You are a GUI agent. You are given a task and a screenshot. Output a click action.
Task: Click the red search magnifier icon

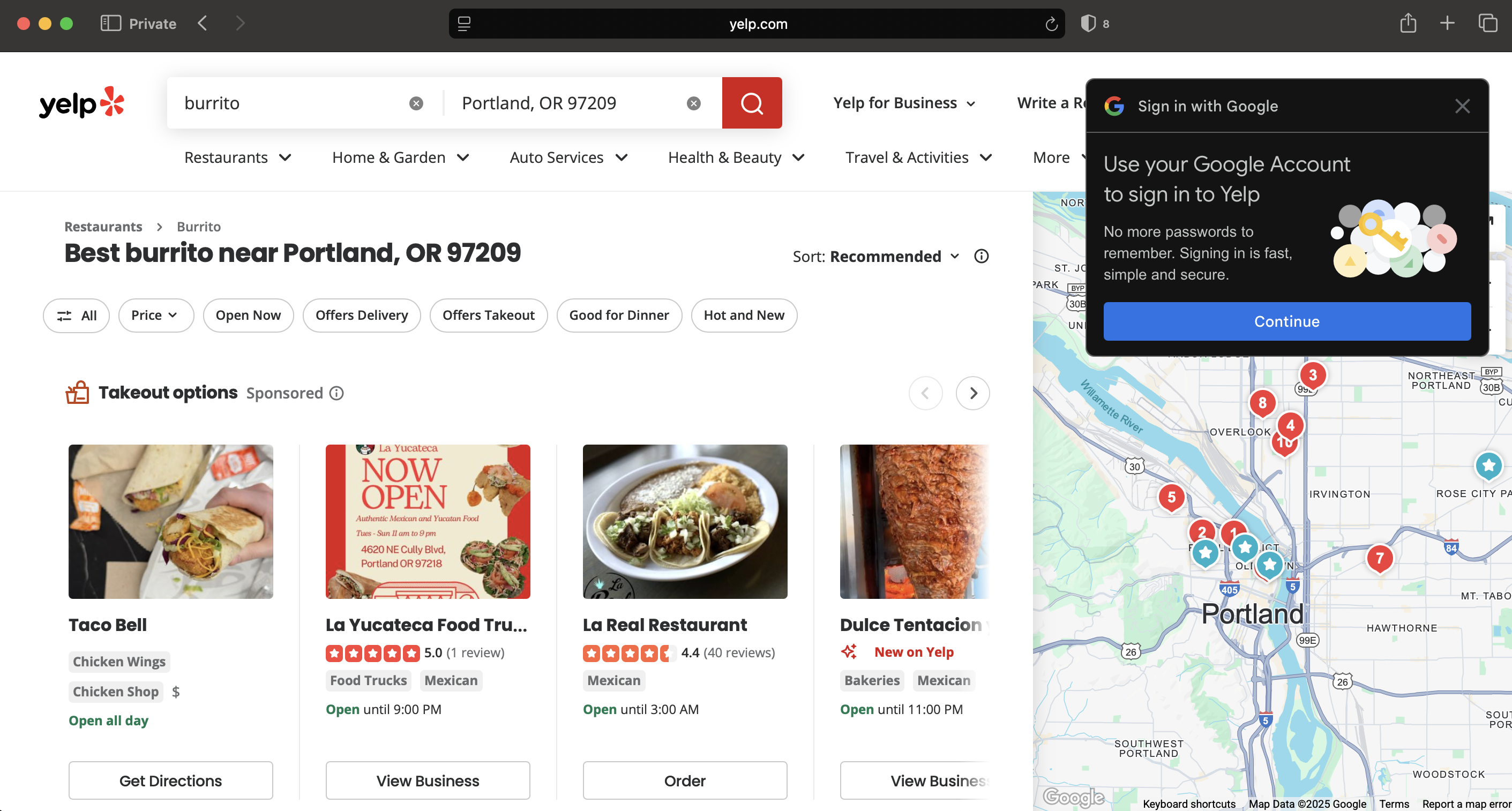click(752, 103)
